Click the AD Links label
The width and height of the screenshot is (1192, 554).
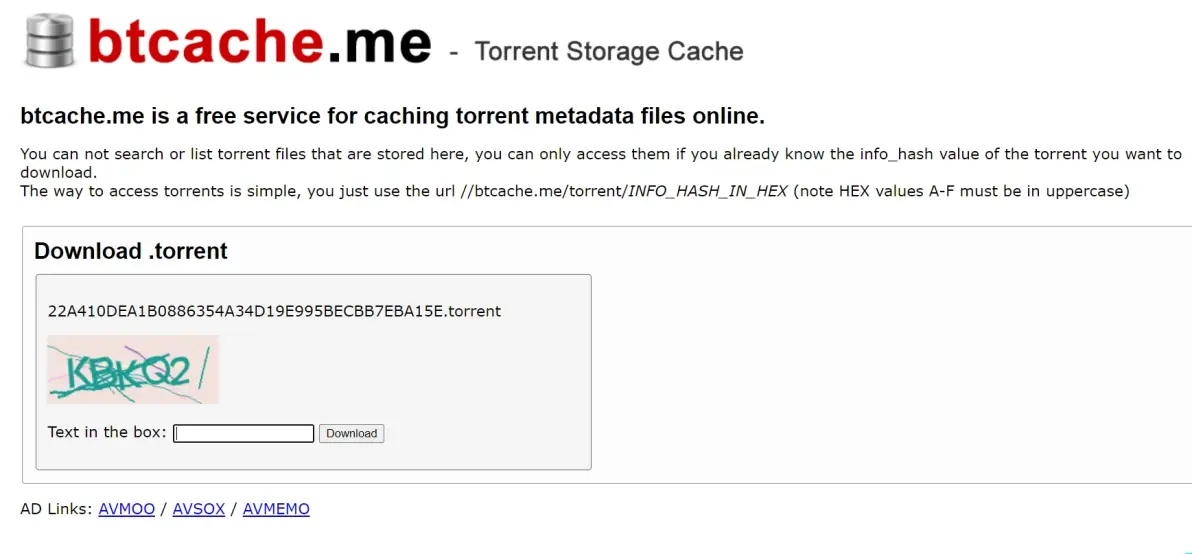(56, 509)
